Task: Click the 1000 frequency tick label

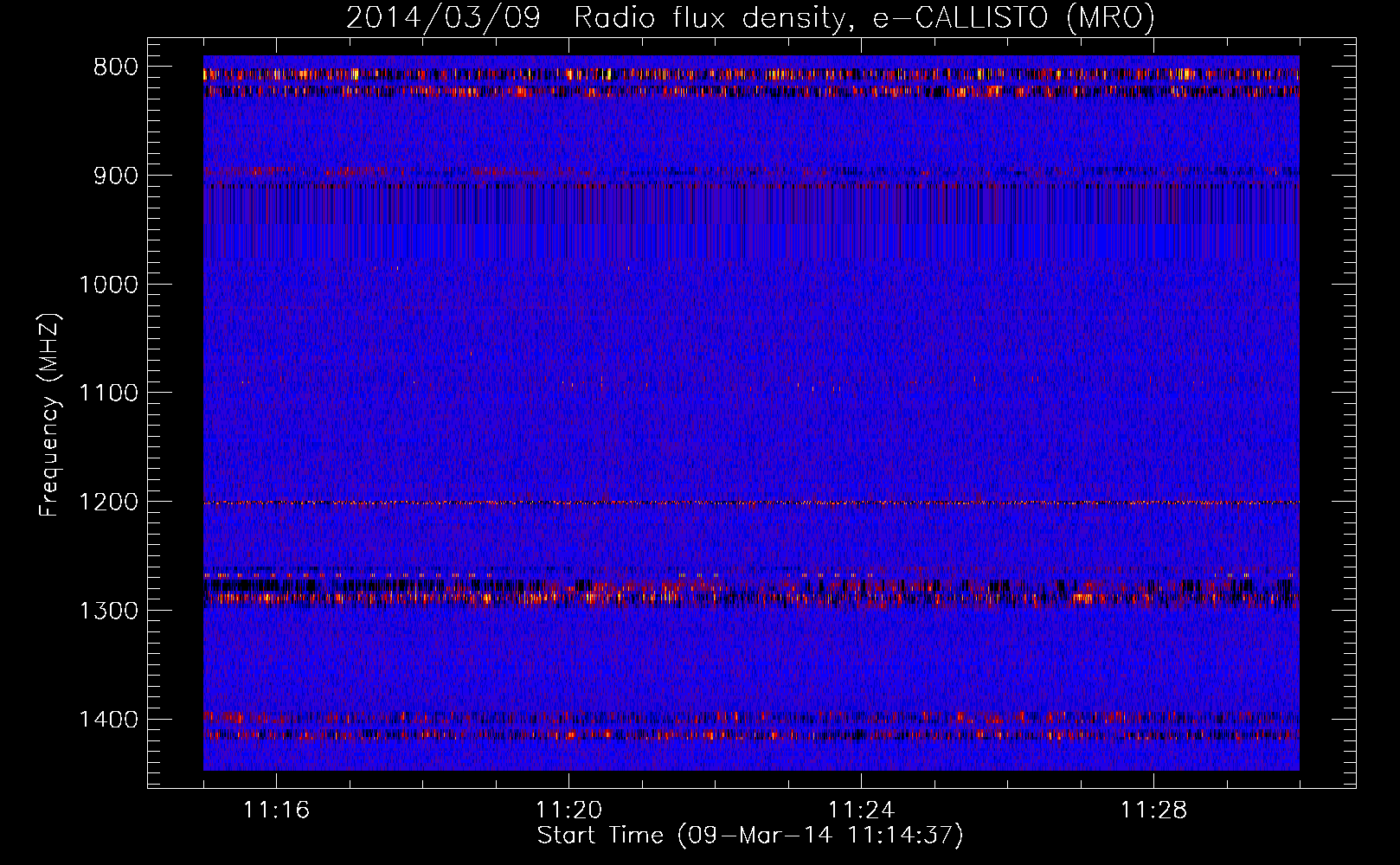Action: 109,285
